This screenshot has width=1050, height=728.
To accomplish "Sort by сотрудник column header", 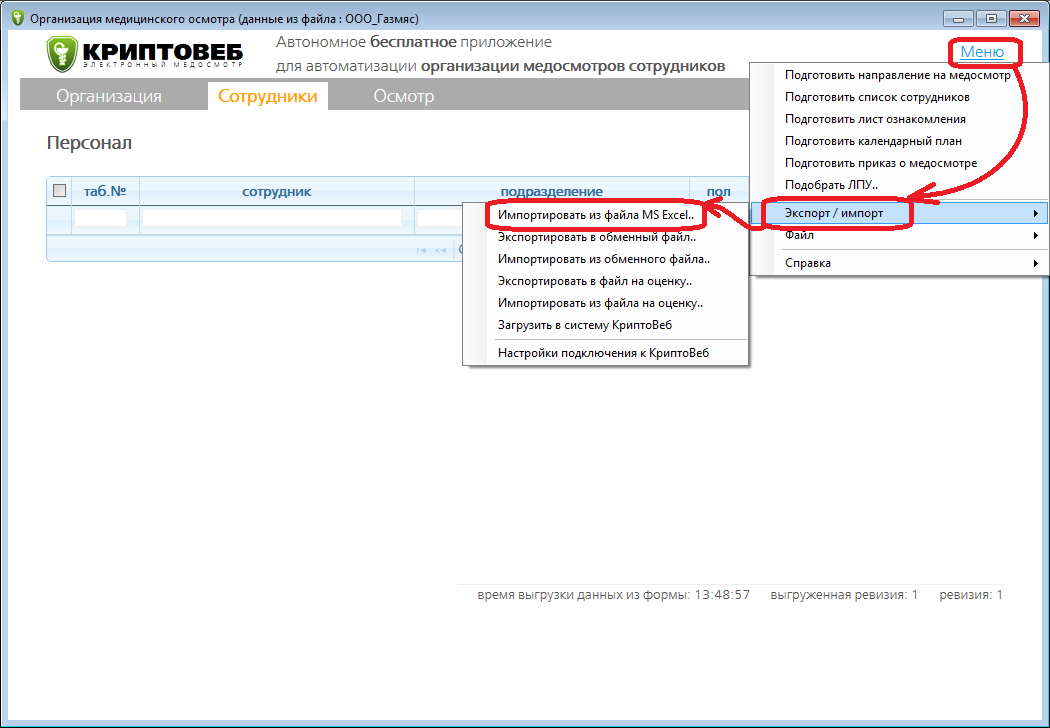I will pos(276,191).
